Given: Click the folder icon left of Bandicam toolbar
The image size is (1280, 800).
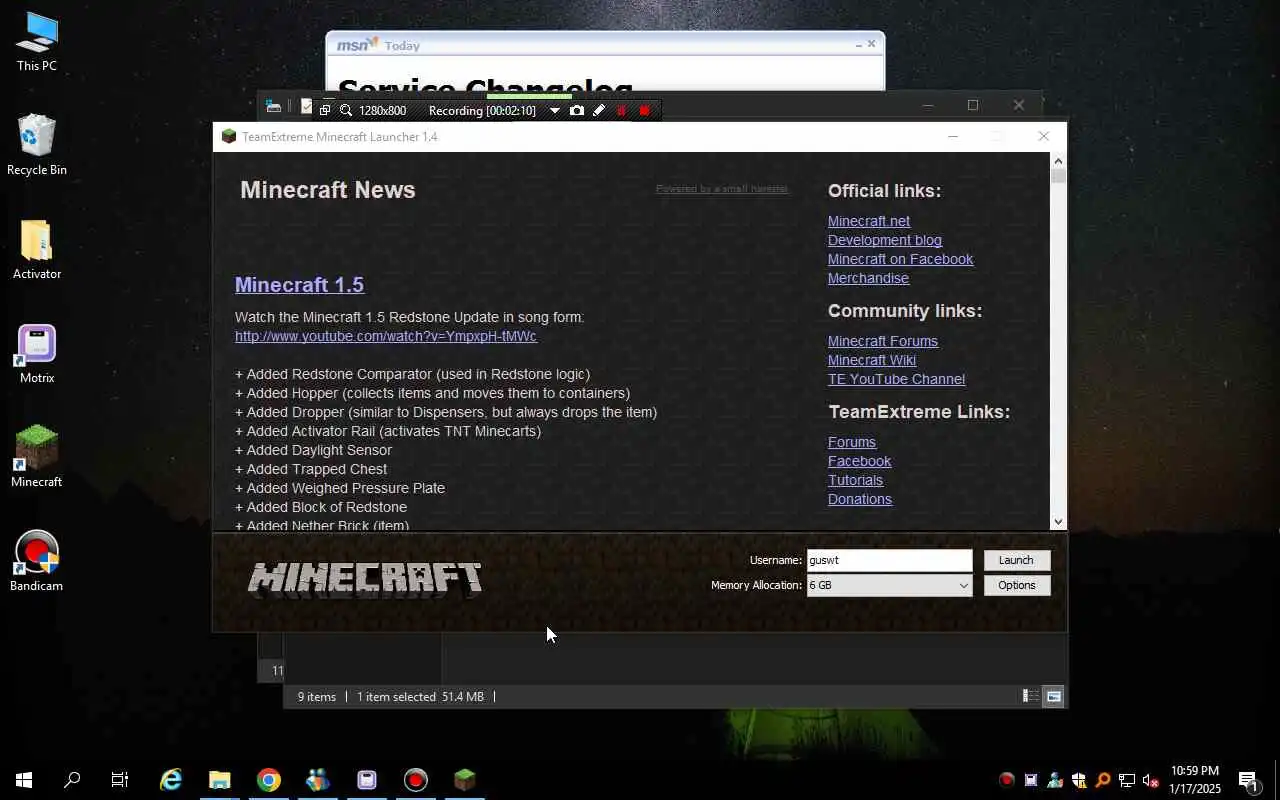Looking at the screenshot, I should click(x=273, y=107).
